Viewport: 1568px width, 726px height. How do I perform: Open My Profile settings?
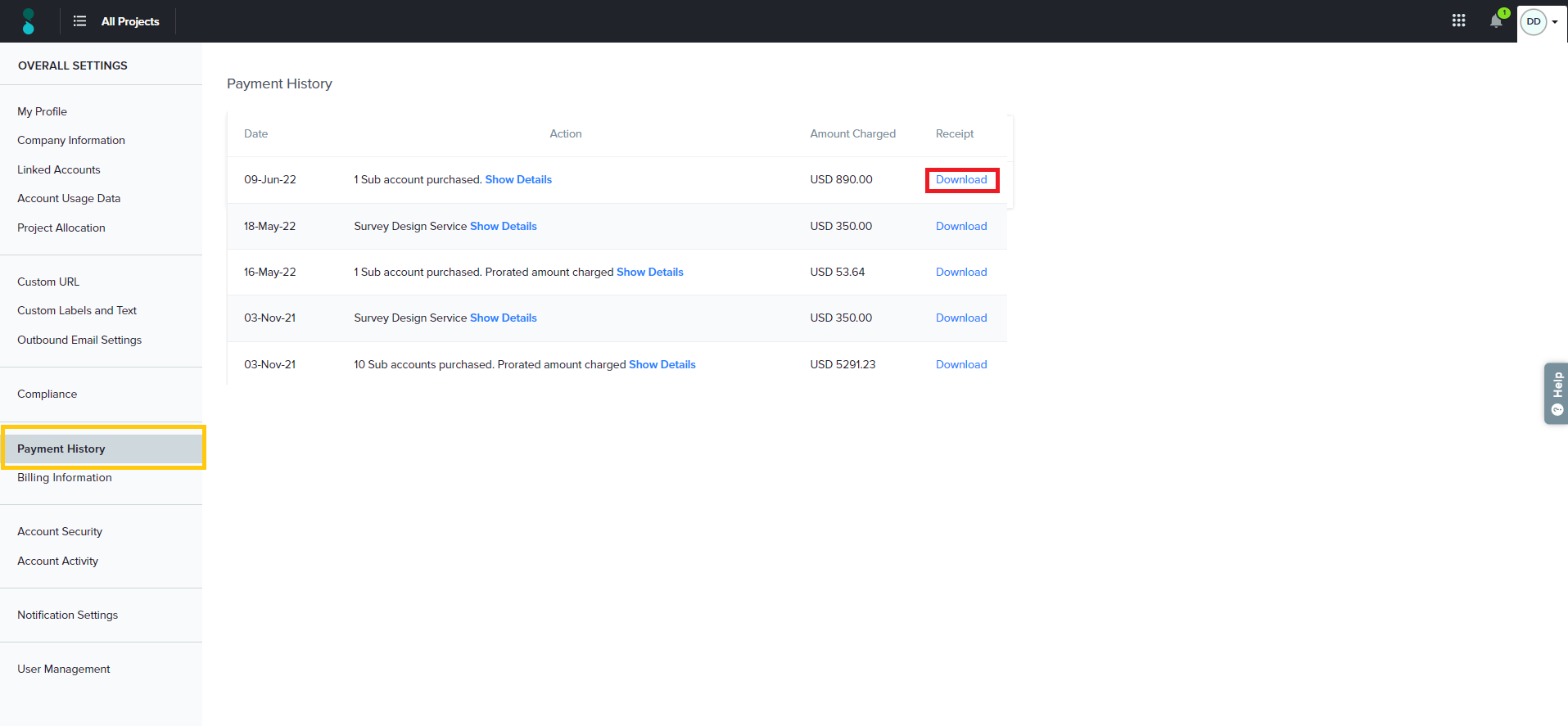click(43, 111)
